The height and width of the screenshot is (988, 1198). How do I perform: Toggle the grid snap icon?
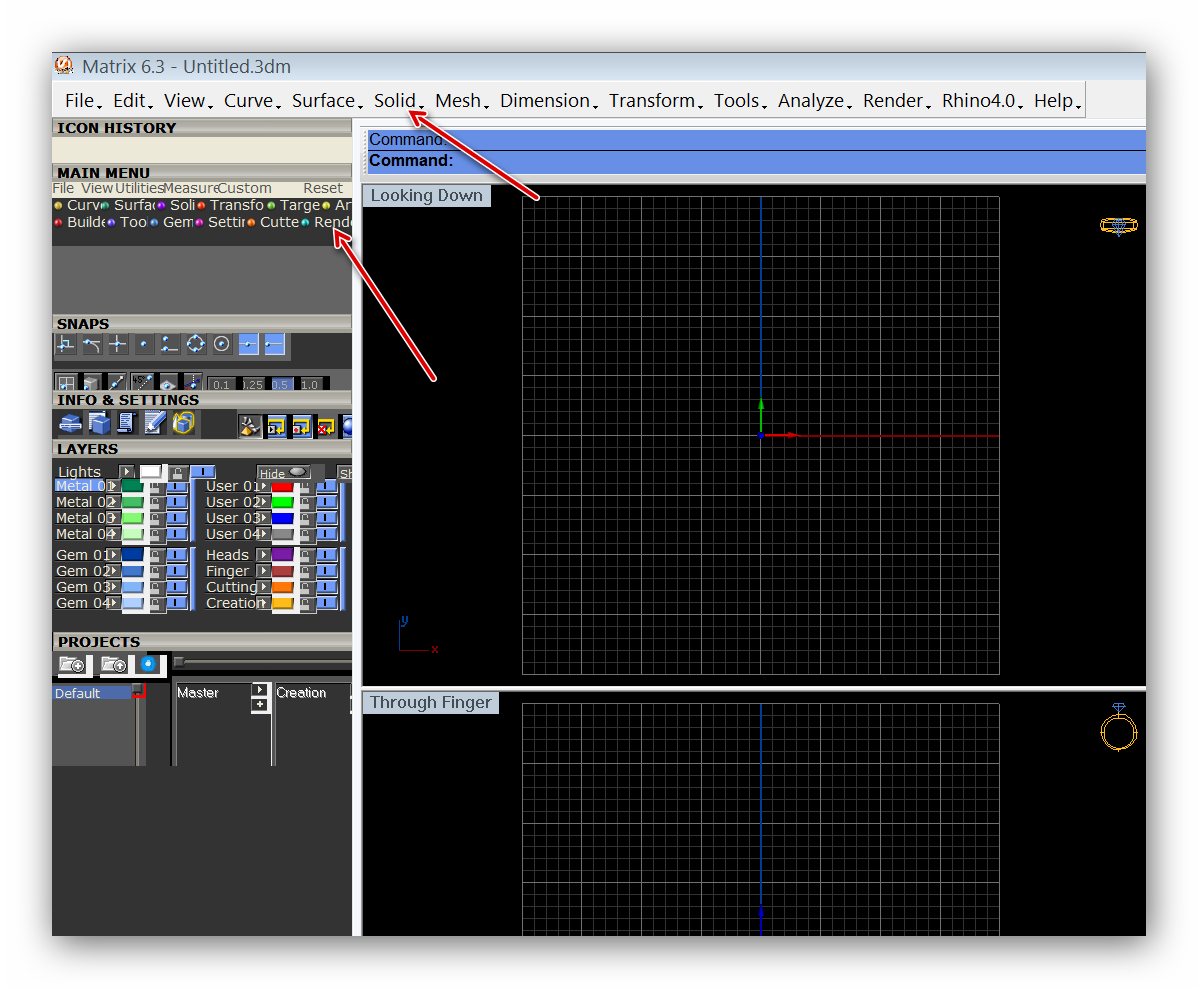click(66, 382)
